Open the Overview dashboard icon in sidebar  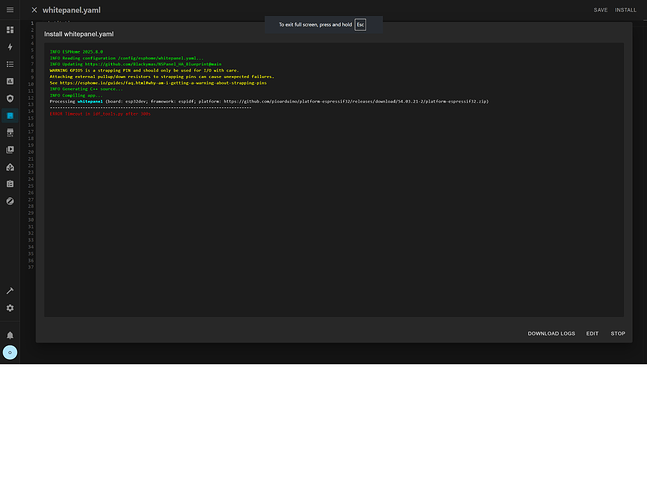point(10,30)
